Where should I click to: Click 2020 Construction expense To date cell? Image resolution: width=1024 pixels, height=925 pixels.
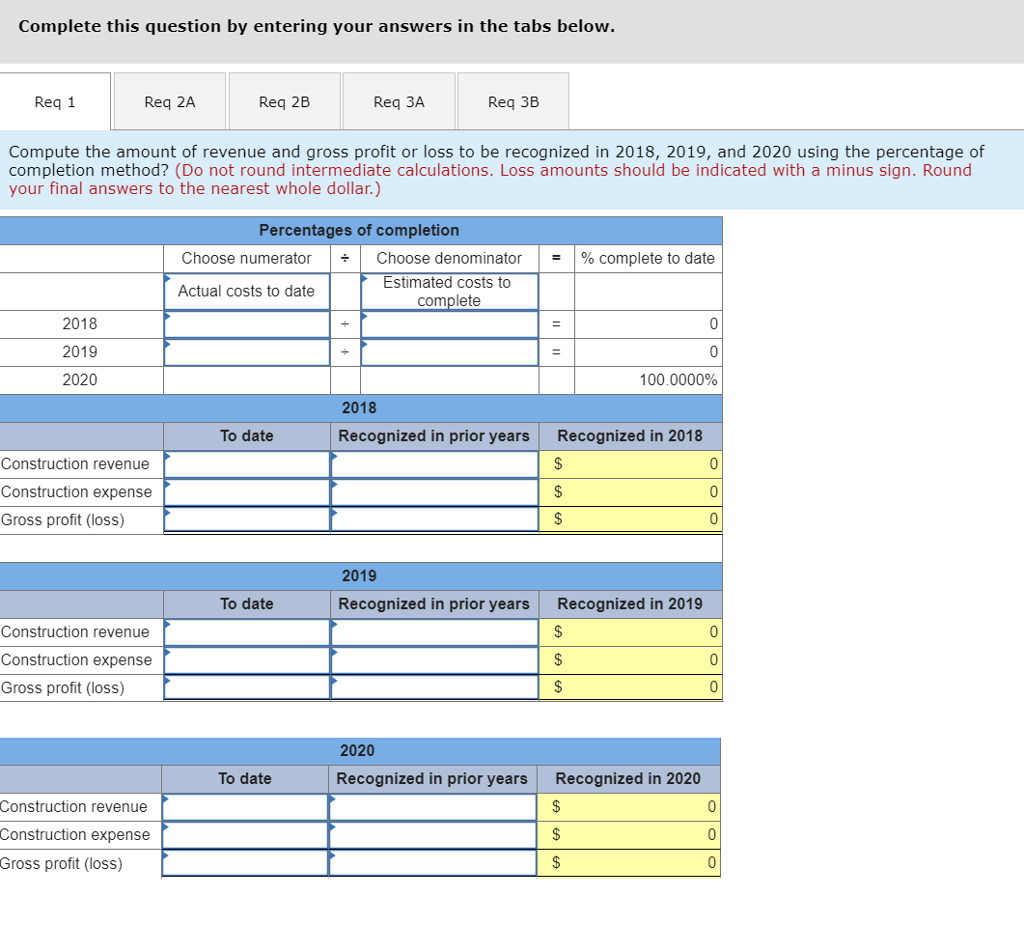pos(245,836)
